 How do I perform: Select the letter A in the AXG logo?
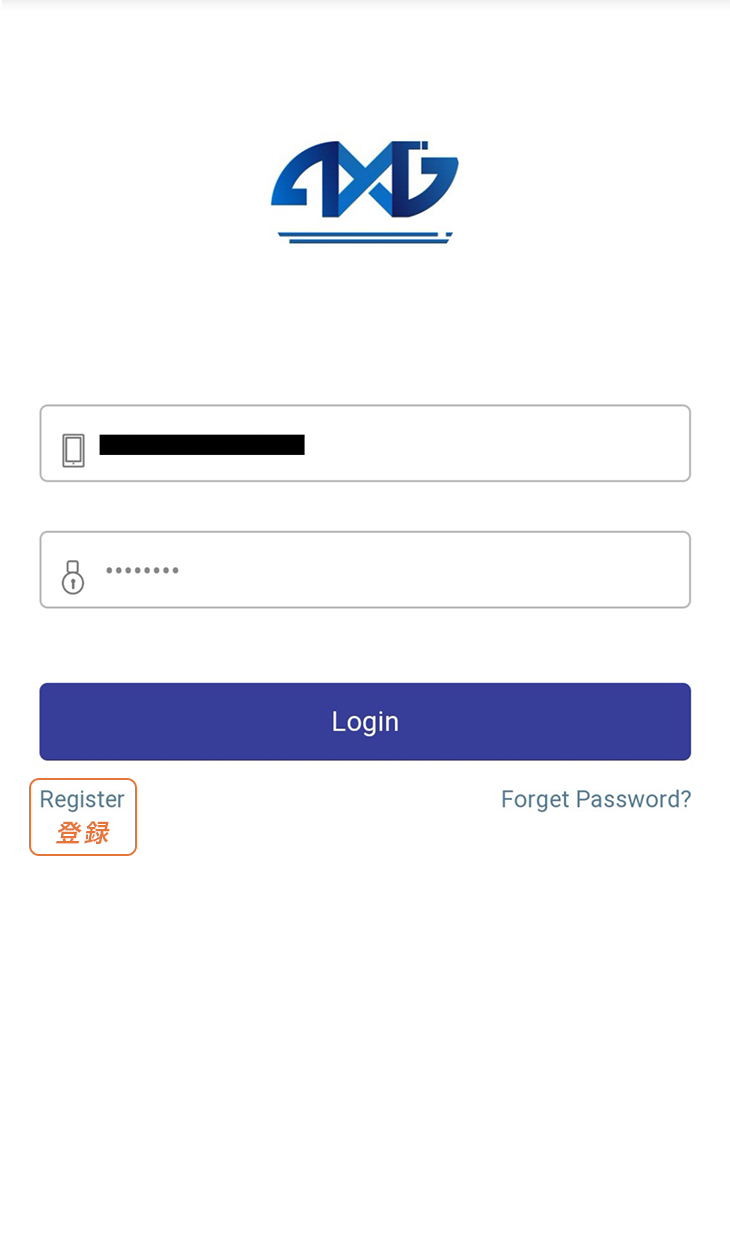[305, 181]
